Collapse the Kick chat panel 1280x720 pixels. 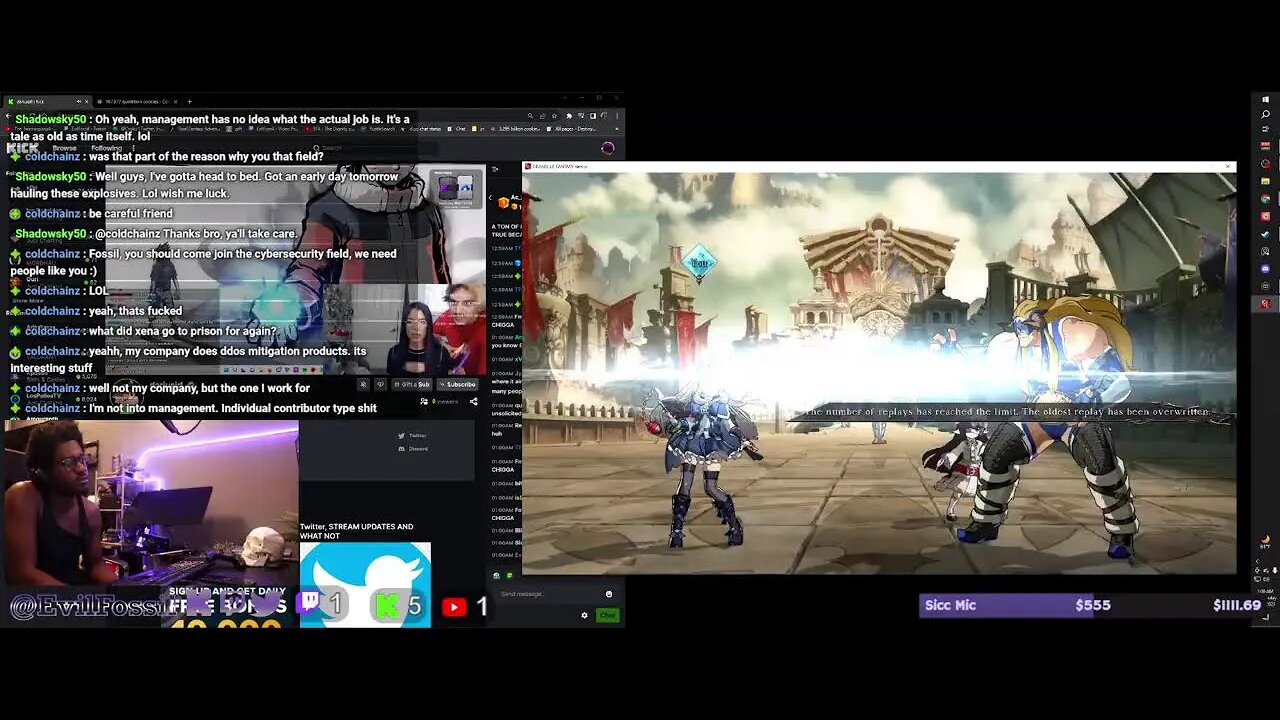click(x=494, y=169)
